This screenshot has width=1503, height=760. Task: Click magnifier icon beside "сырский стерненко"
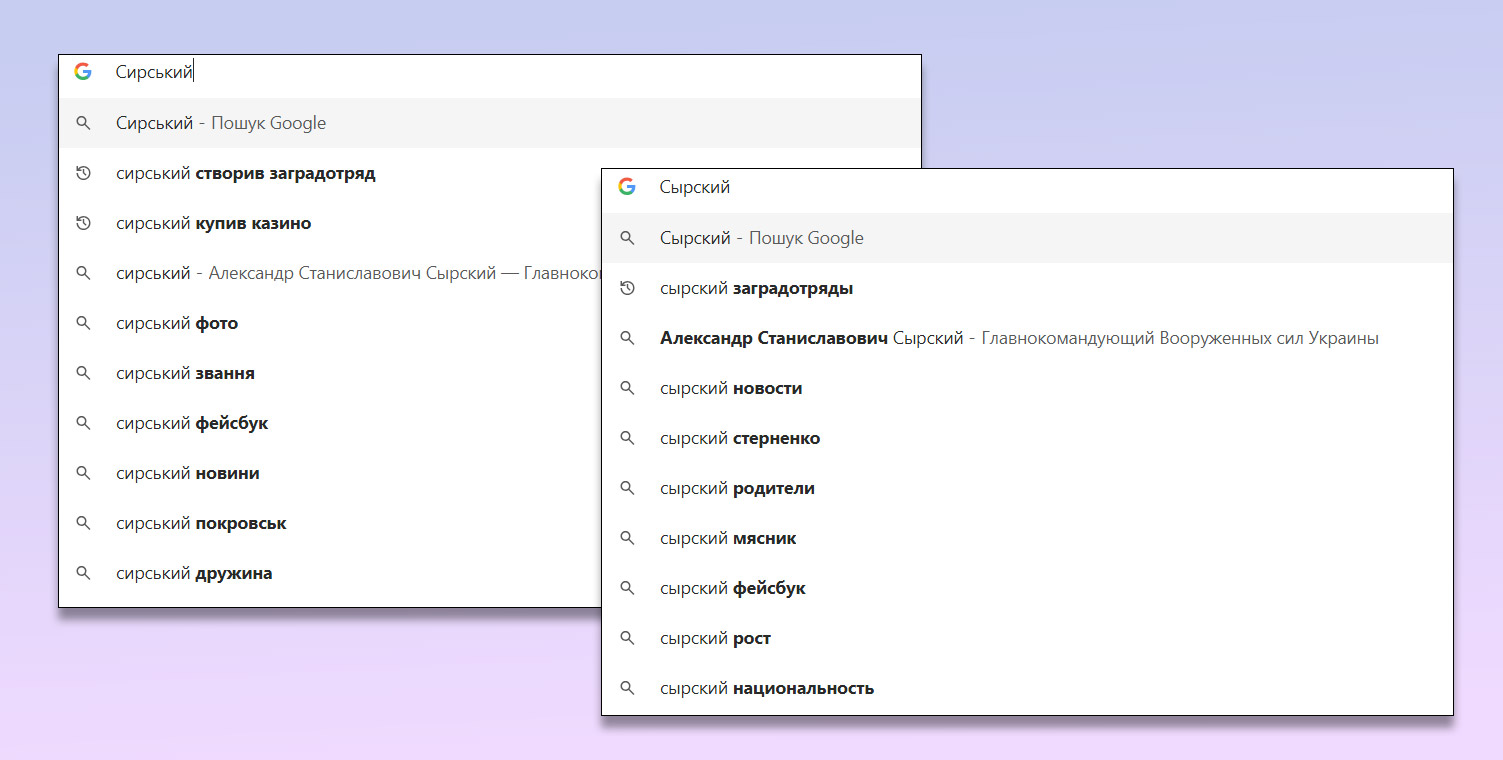(x=627, y=438)
